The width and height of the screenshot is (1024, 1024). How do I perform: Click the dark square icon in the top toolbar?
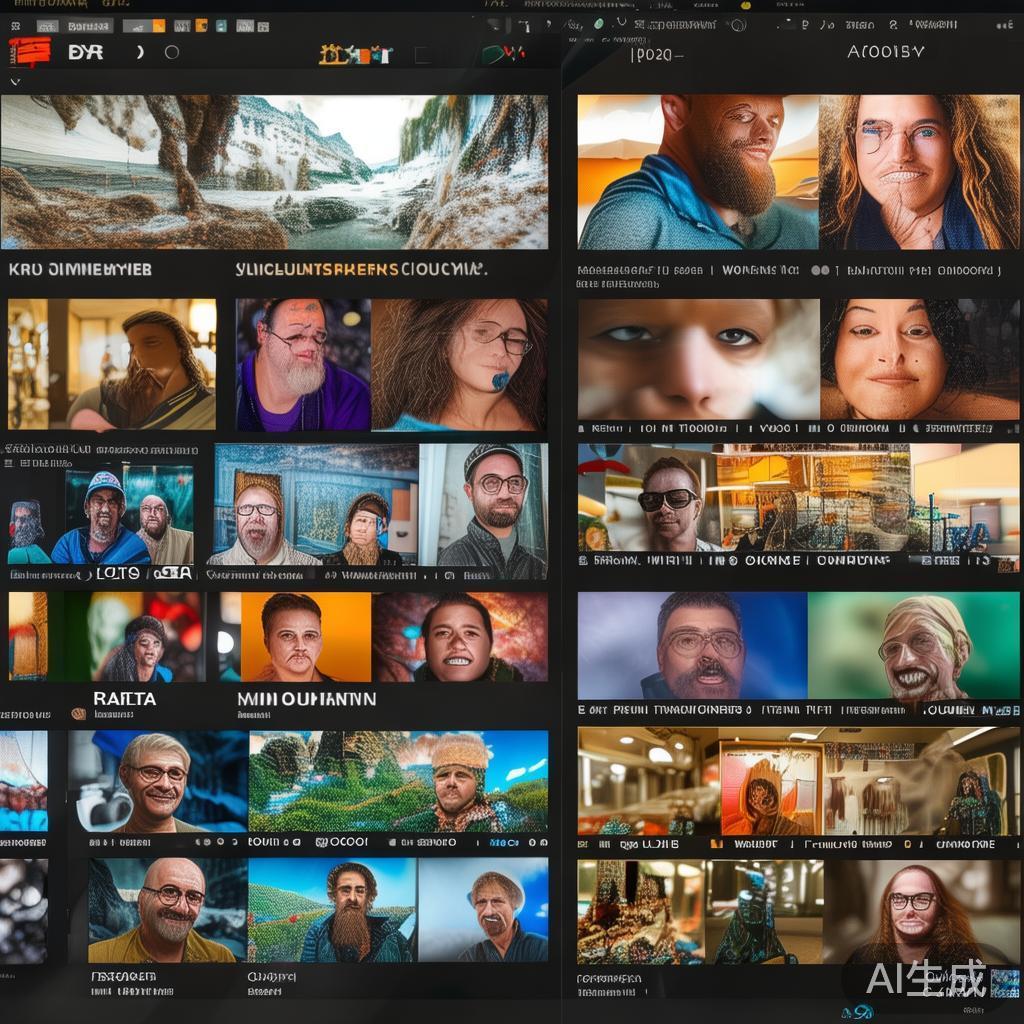pos(423,54)
